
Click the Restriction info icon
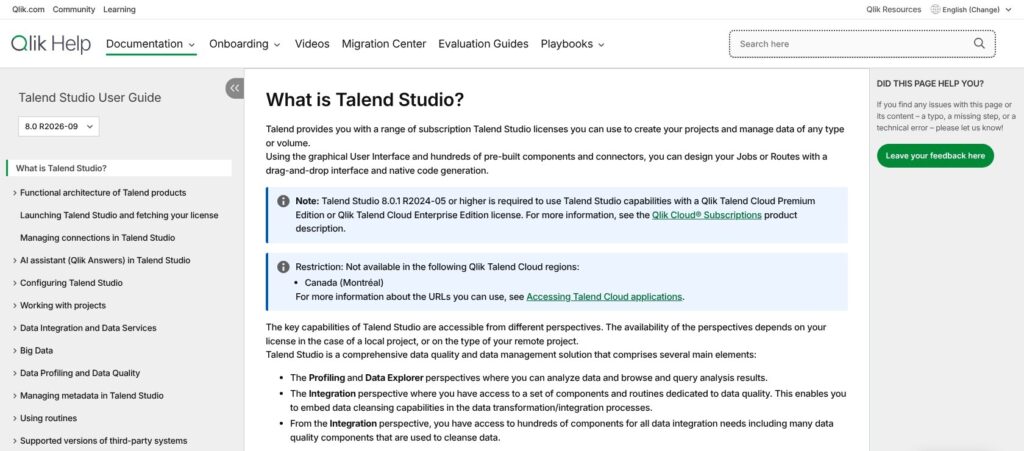coord(283,267)
